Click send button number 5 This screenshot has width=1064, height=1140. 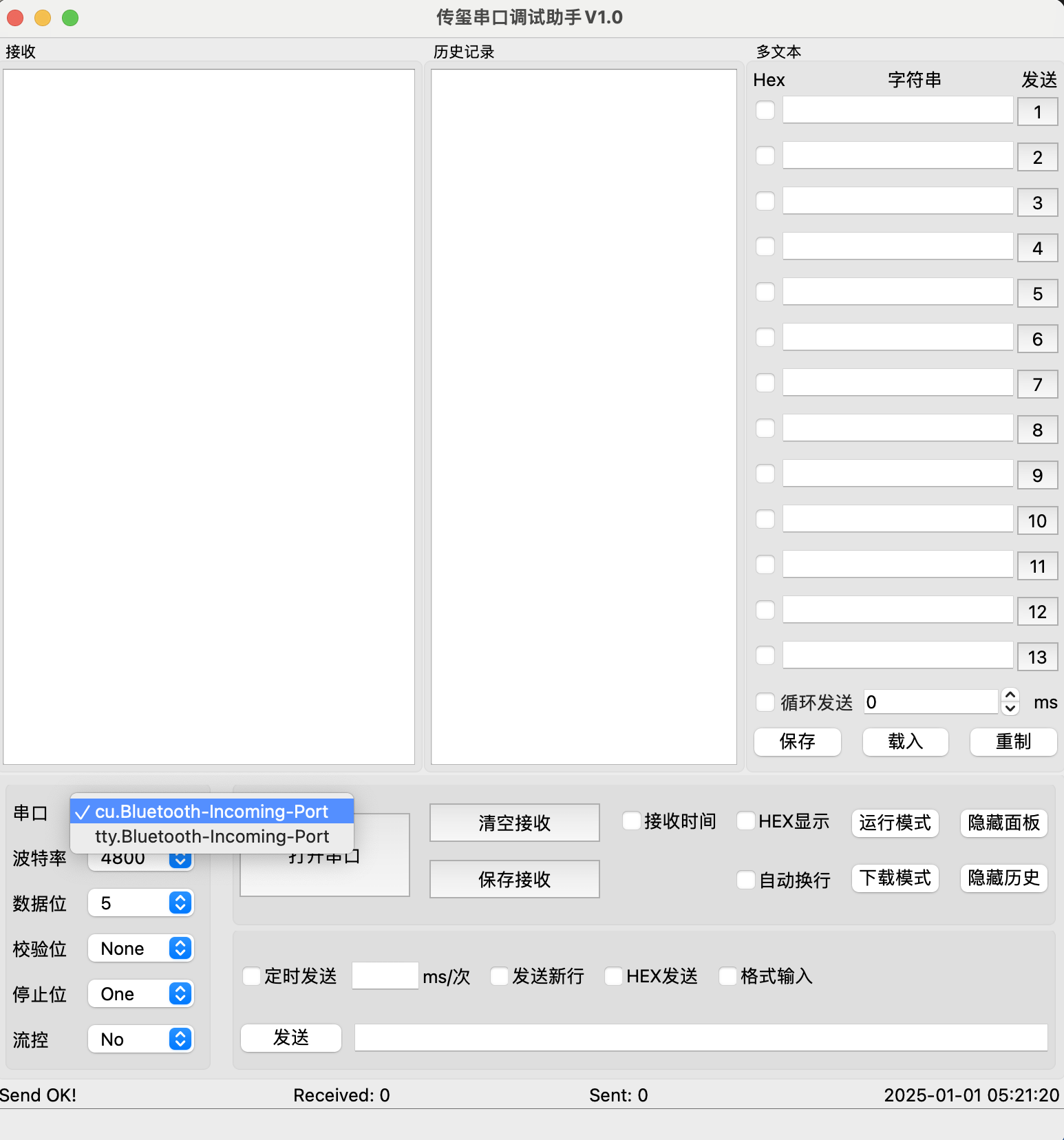tap(1037, 294)
